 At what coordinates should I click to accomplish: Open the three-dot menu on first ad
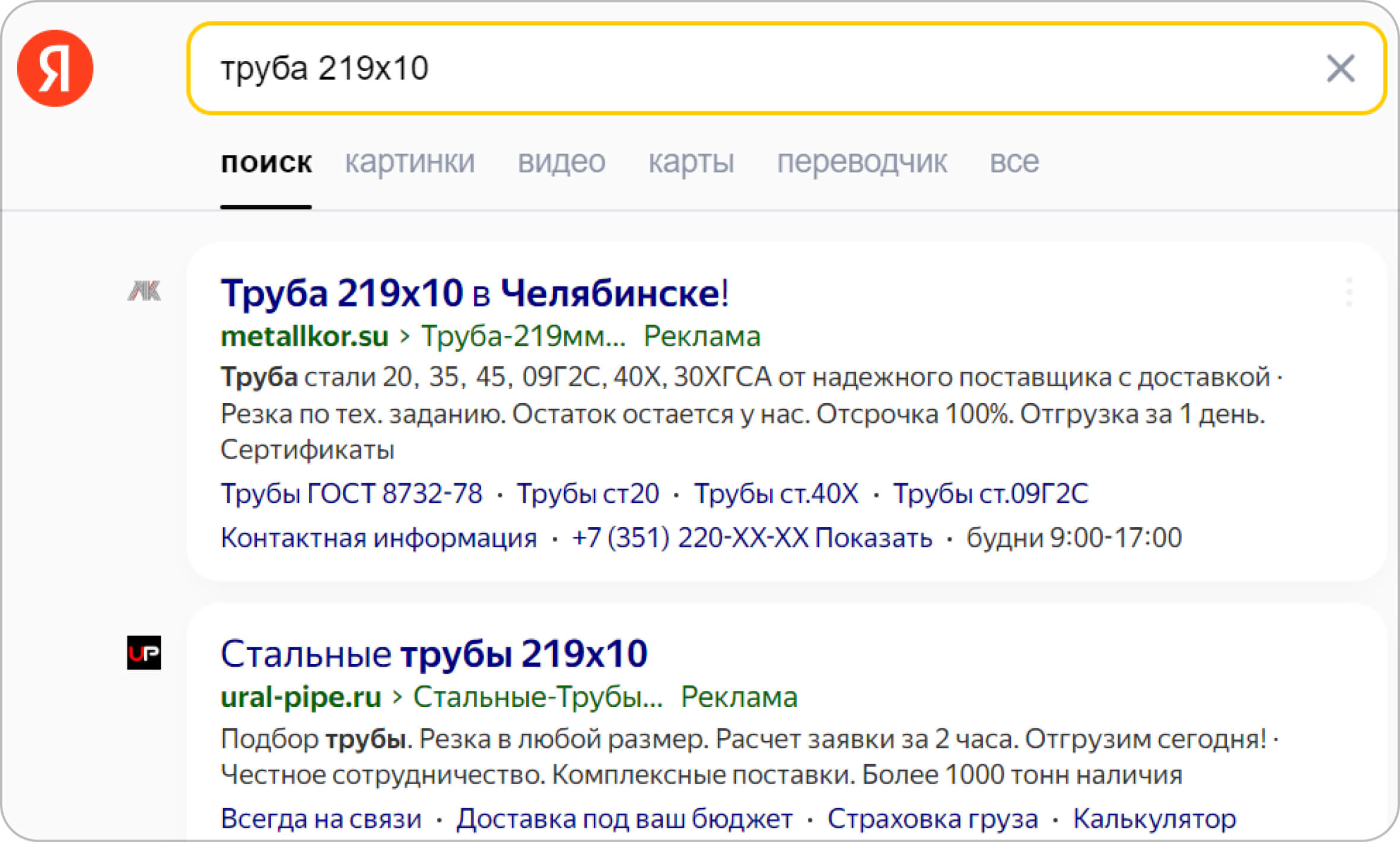pos(1349,292)
